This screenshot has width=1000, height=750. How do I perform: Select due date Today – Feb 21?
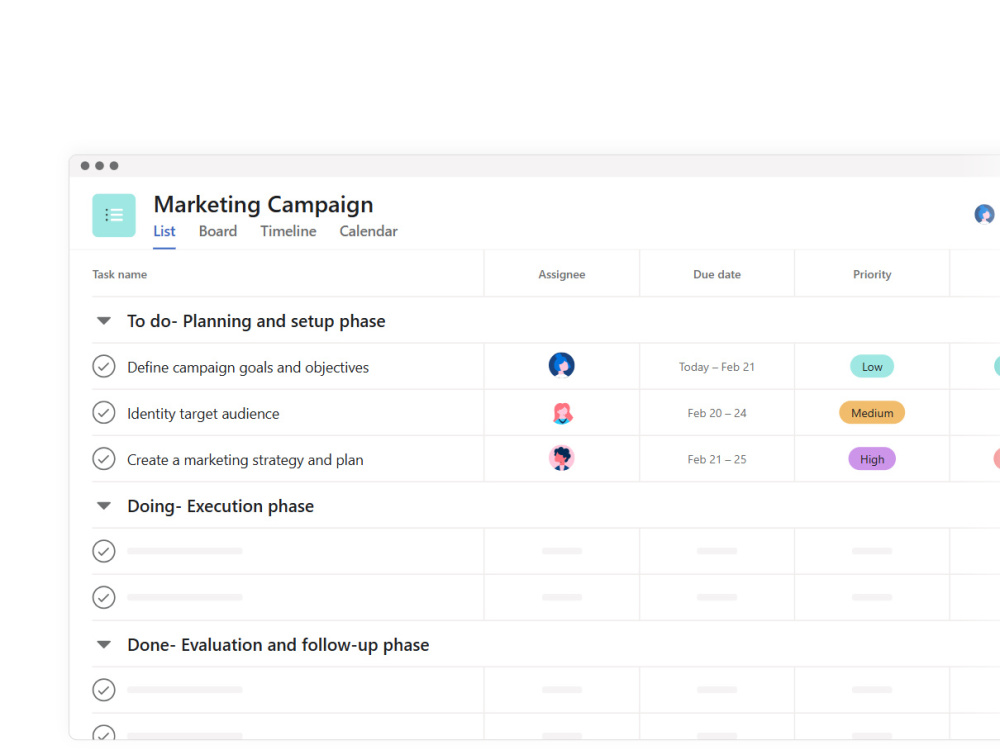click(x=717, y=367)
